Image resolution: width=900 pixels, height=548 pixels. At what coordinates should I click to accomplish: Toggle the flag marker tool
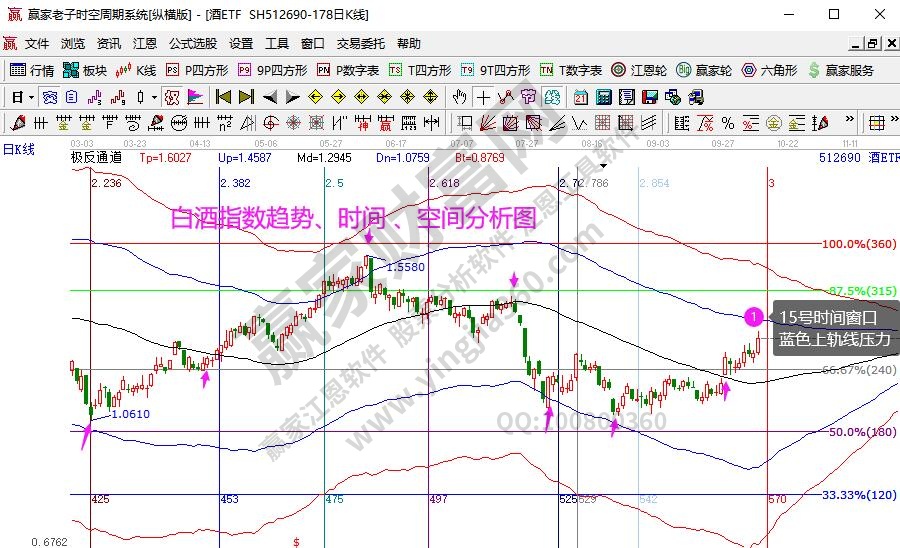[x=194, y=97]
